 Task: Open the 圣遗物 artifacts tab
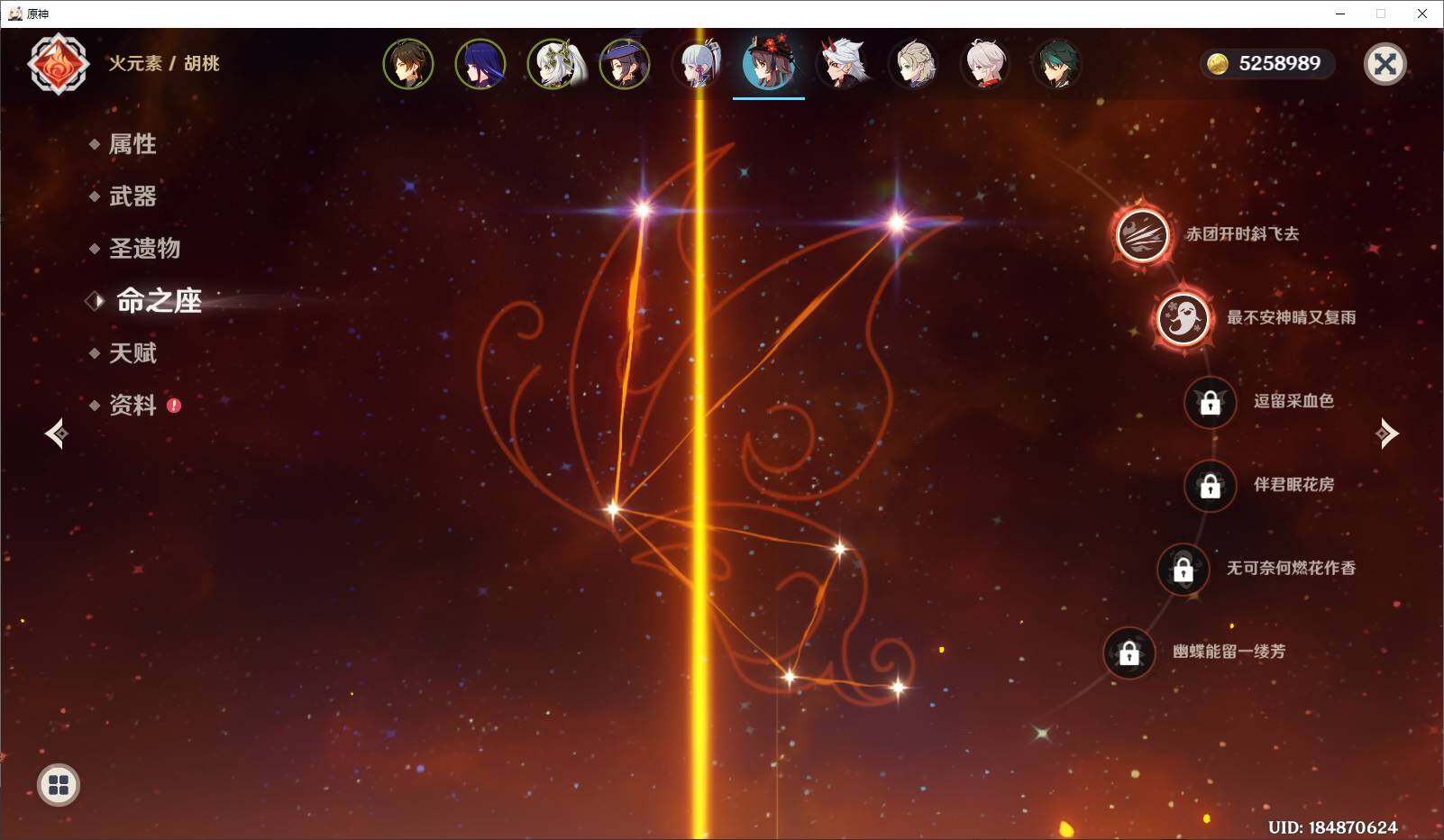click(x=144, y=249)
